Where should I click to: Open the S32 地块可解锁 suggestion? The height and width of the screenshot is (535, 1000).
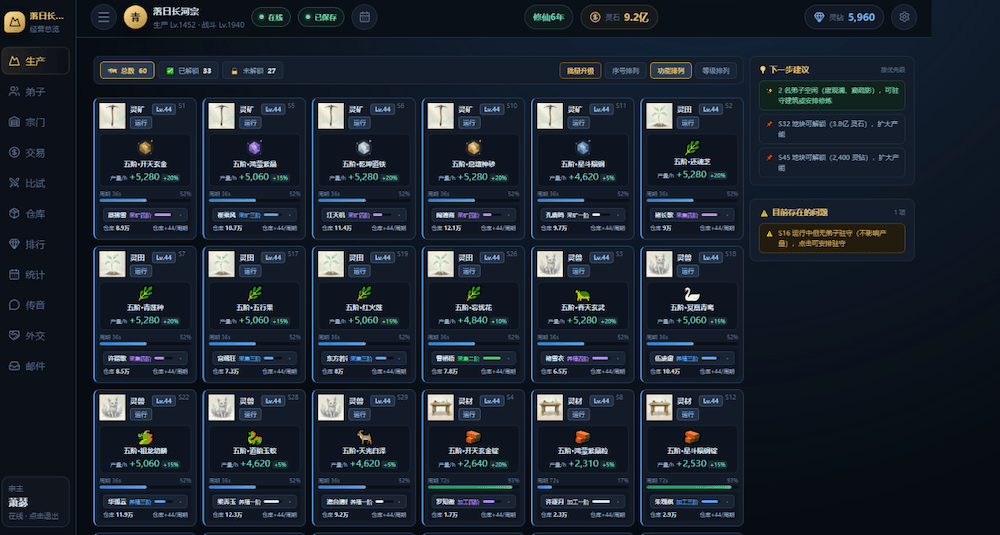(x=832, y=129)
